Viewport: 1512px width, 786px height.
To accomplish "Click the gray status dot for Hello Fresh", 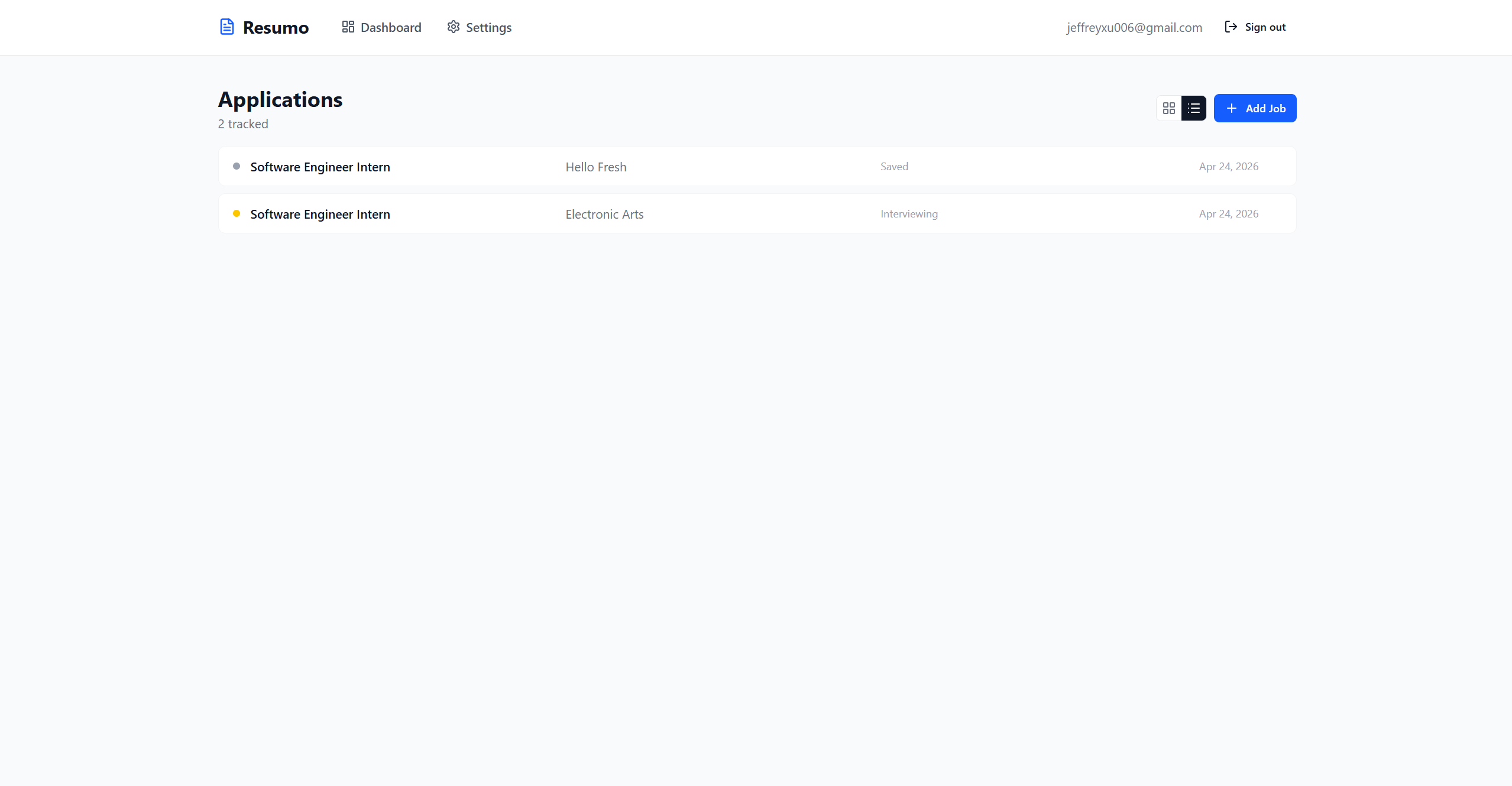I will click(237, 167).
